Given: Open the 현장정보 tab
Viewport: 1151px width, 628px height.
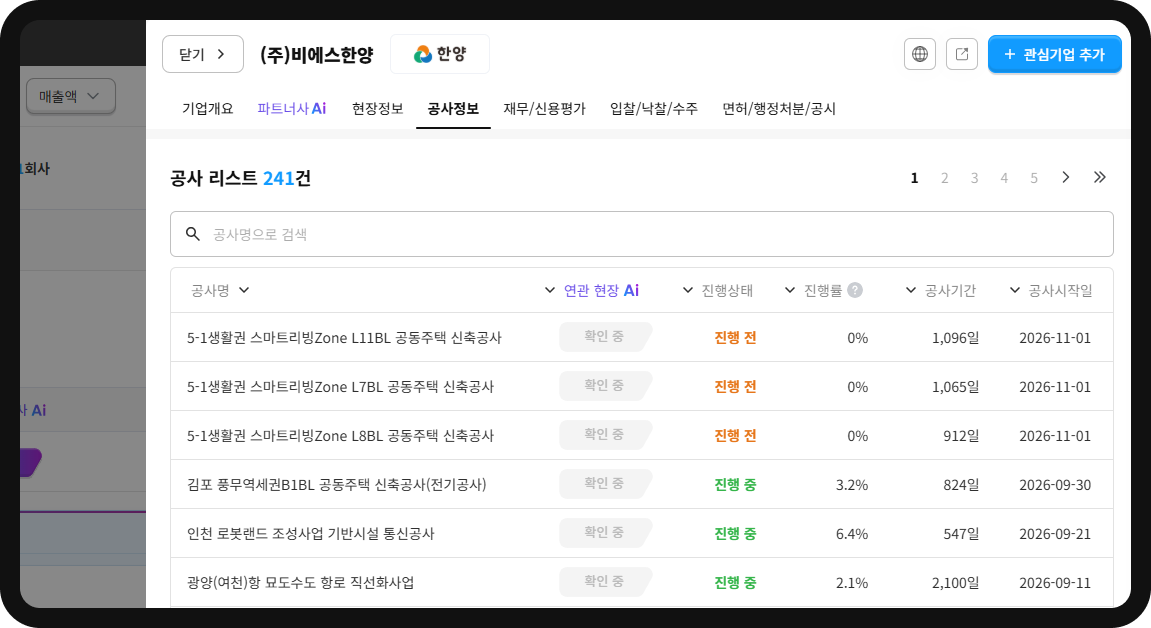Looking at the screenshot, I should (x=377, y=109).
